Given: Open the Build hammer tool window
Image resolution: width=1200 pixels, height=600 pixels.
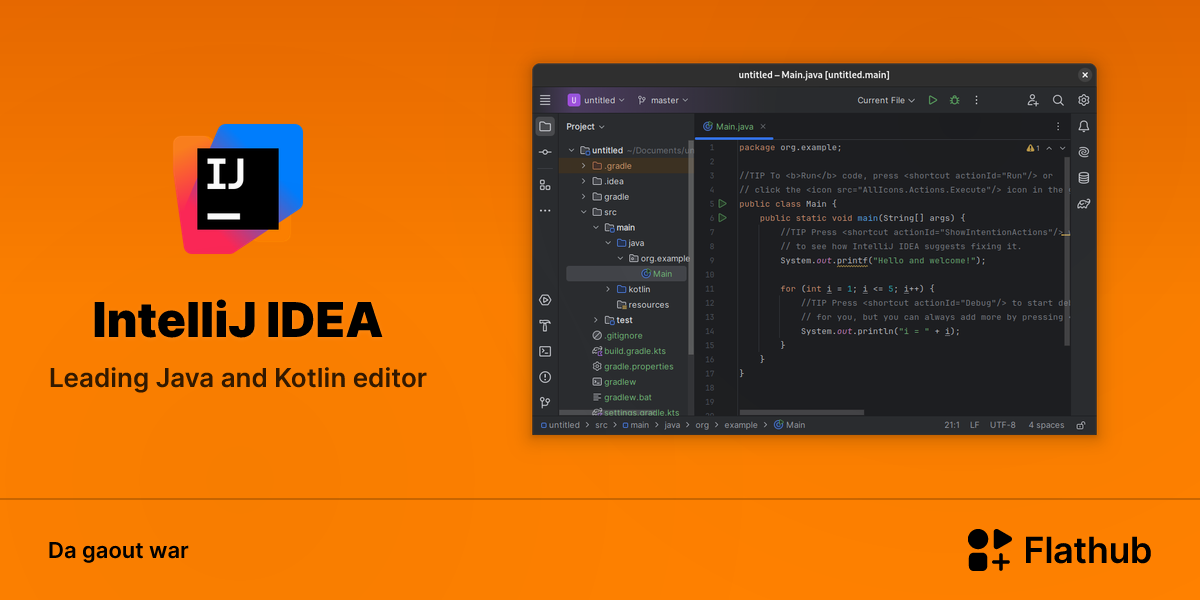Looking at the screenshot, I should click(x=545, y=326).
